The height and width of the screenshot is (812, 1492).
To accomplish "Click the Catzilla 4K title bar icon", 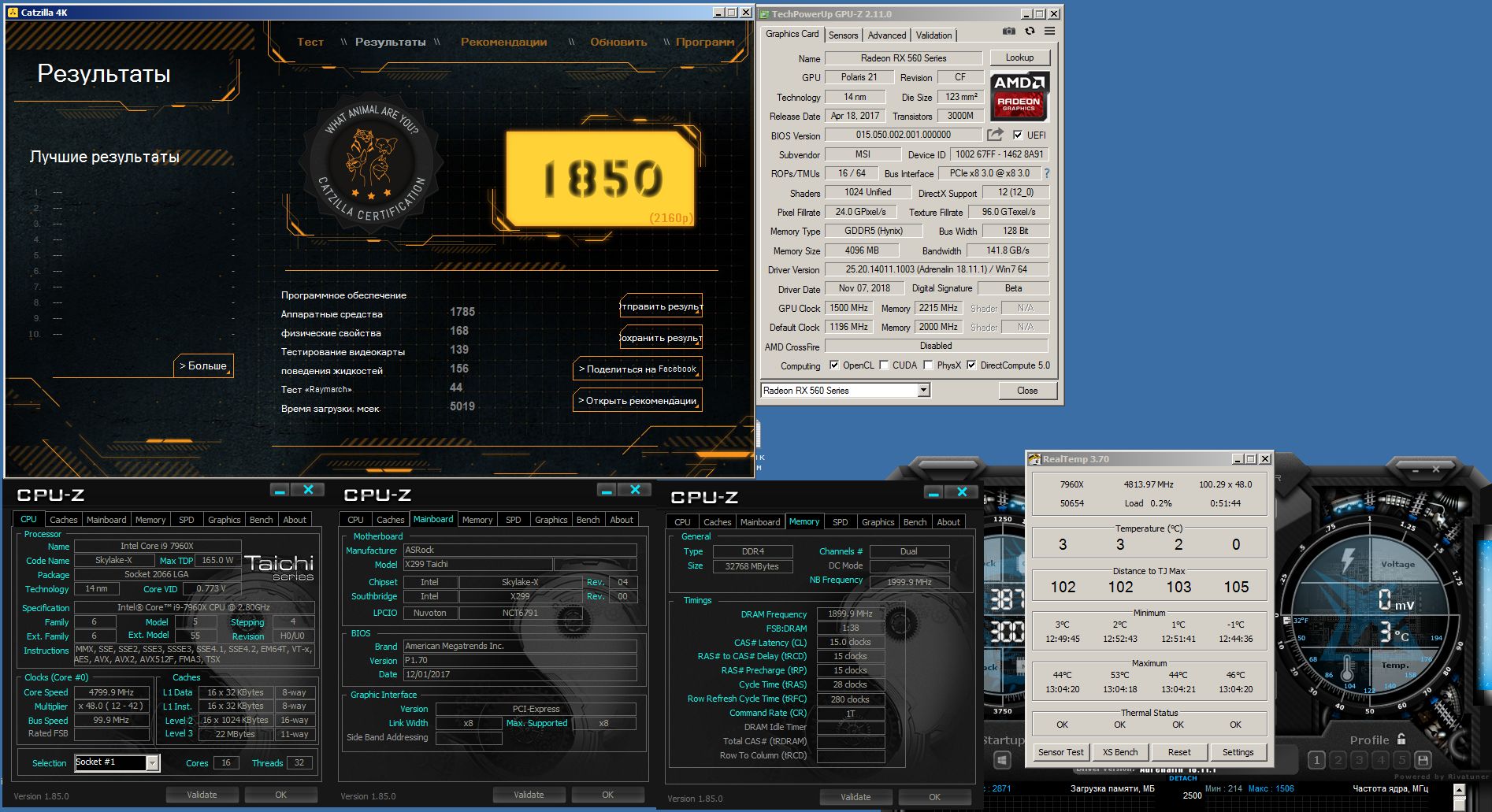I will pos(13,13).
